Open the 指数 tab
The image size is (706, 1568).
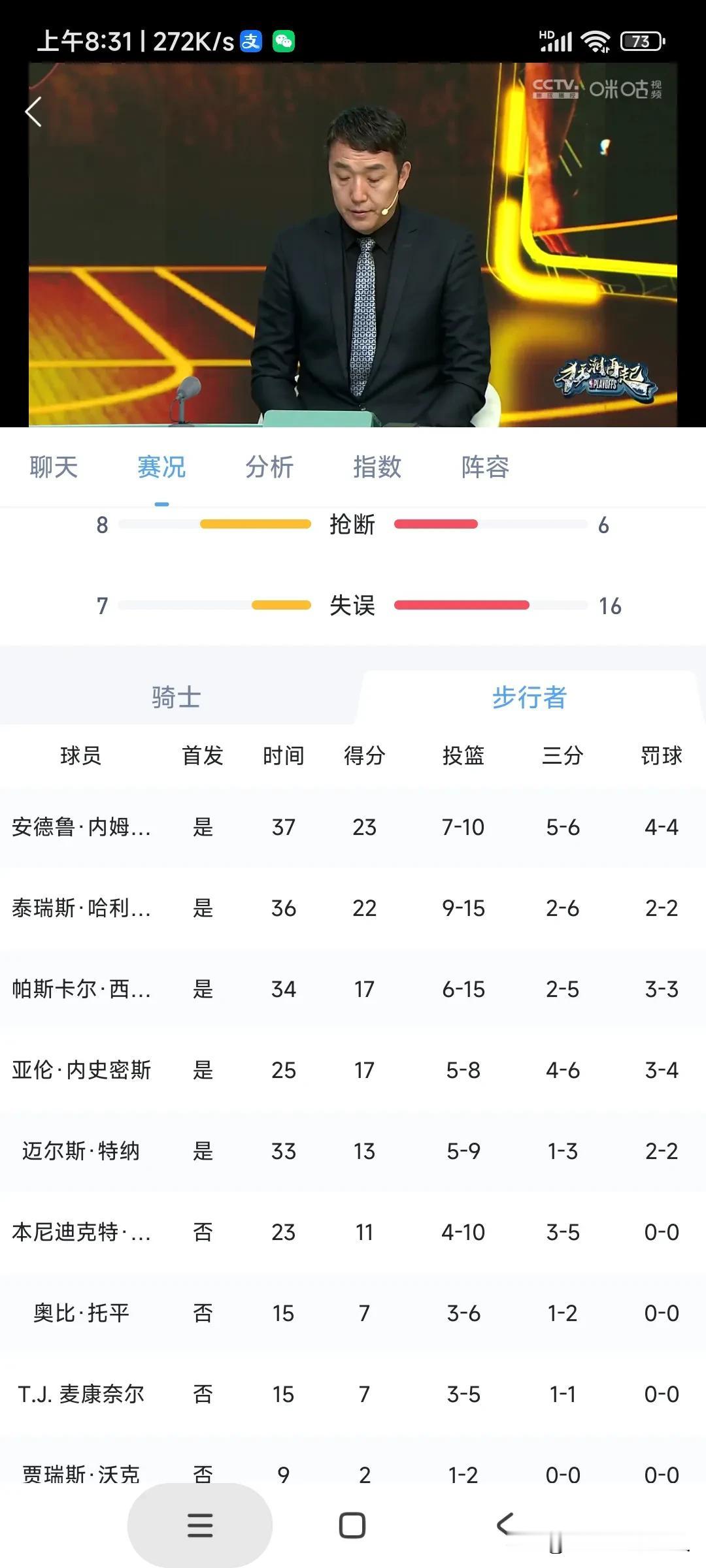(377, 467)
